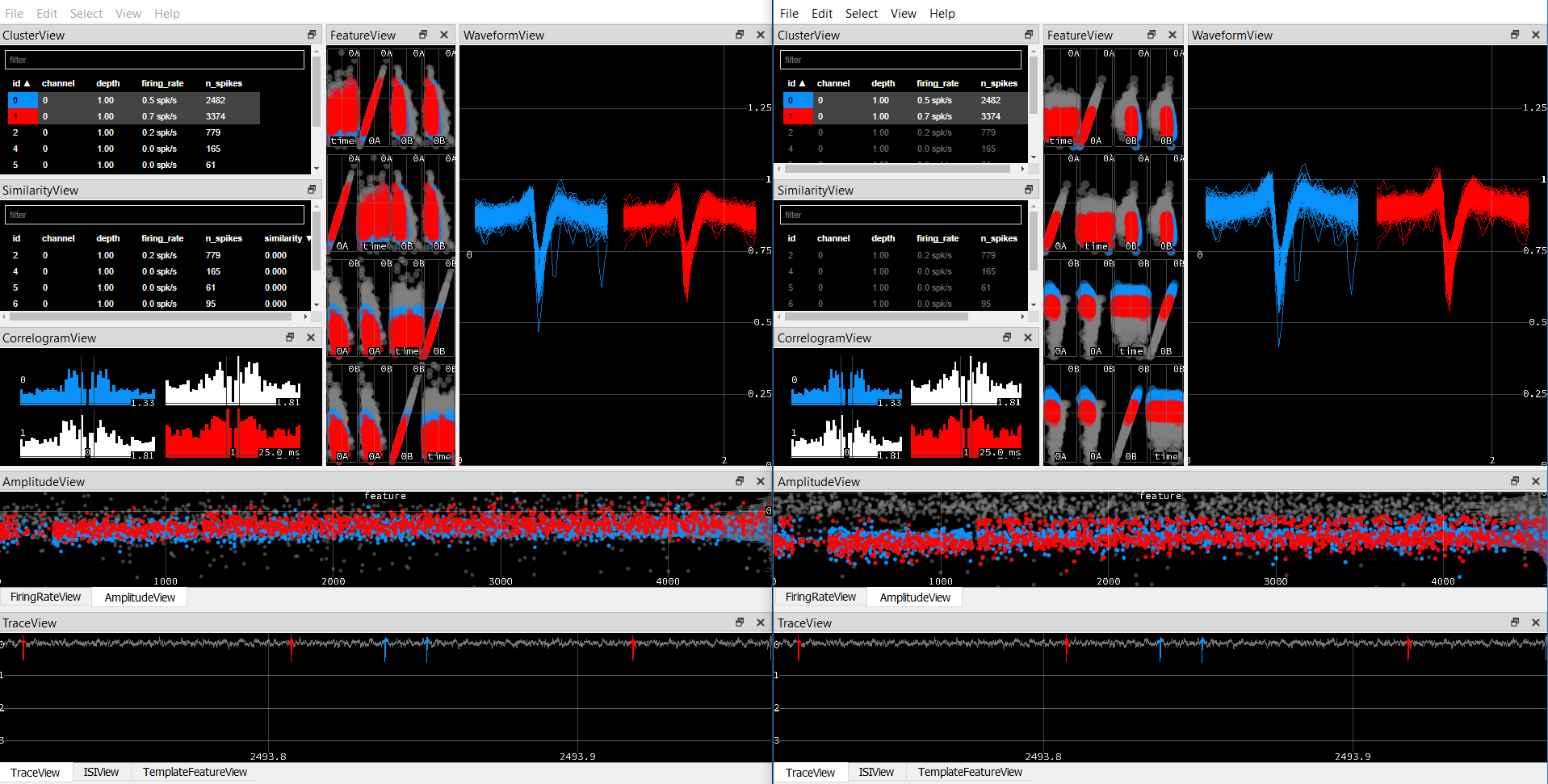Float the left TraceView panel
1548x784 pixels.
pos(740,622)
